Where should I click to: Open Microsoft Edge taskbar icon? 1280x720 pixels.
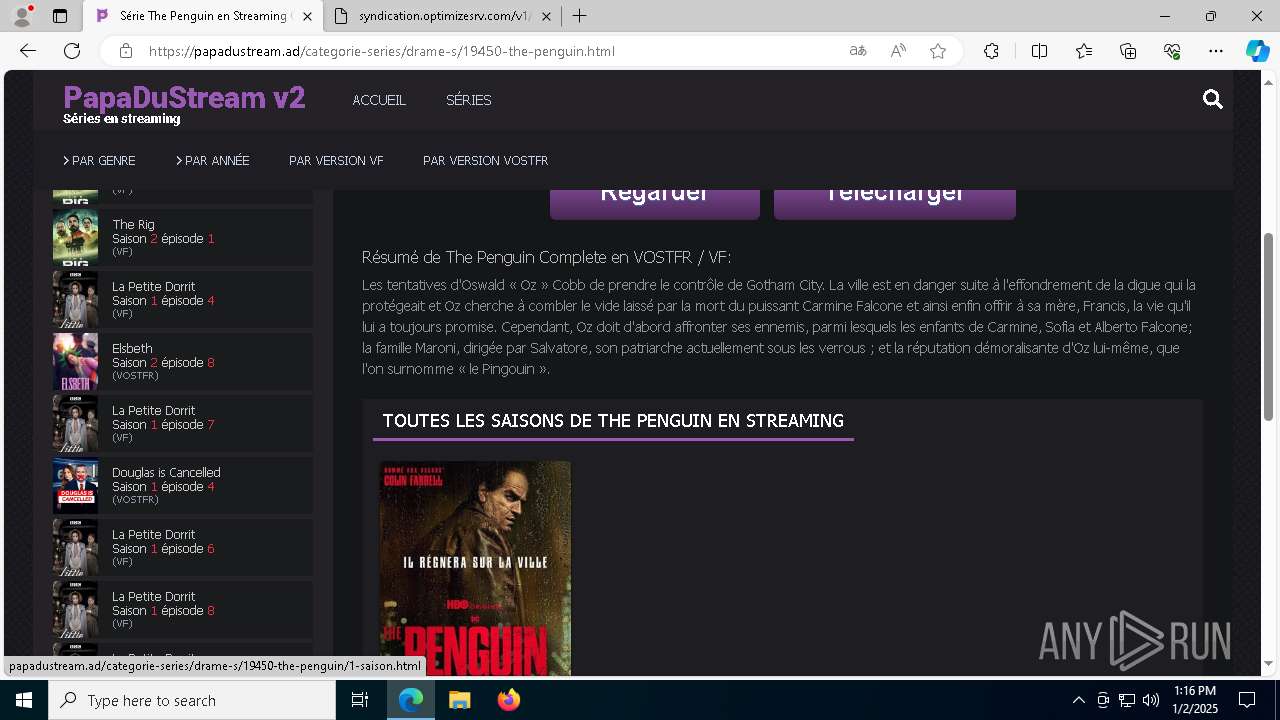(411, 700)
